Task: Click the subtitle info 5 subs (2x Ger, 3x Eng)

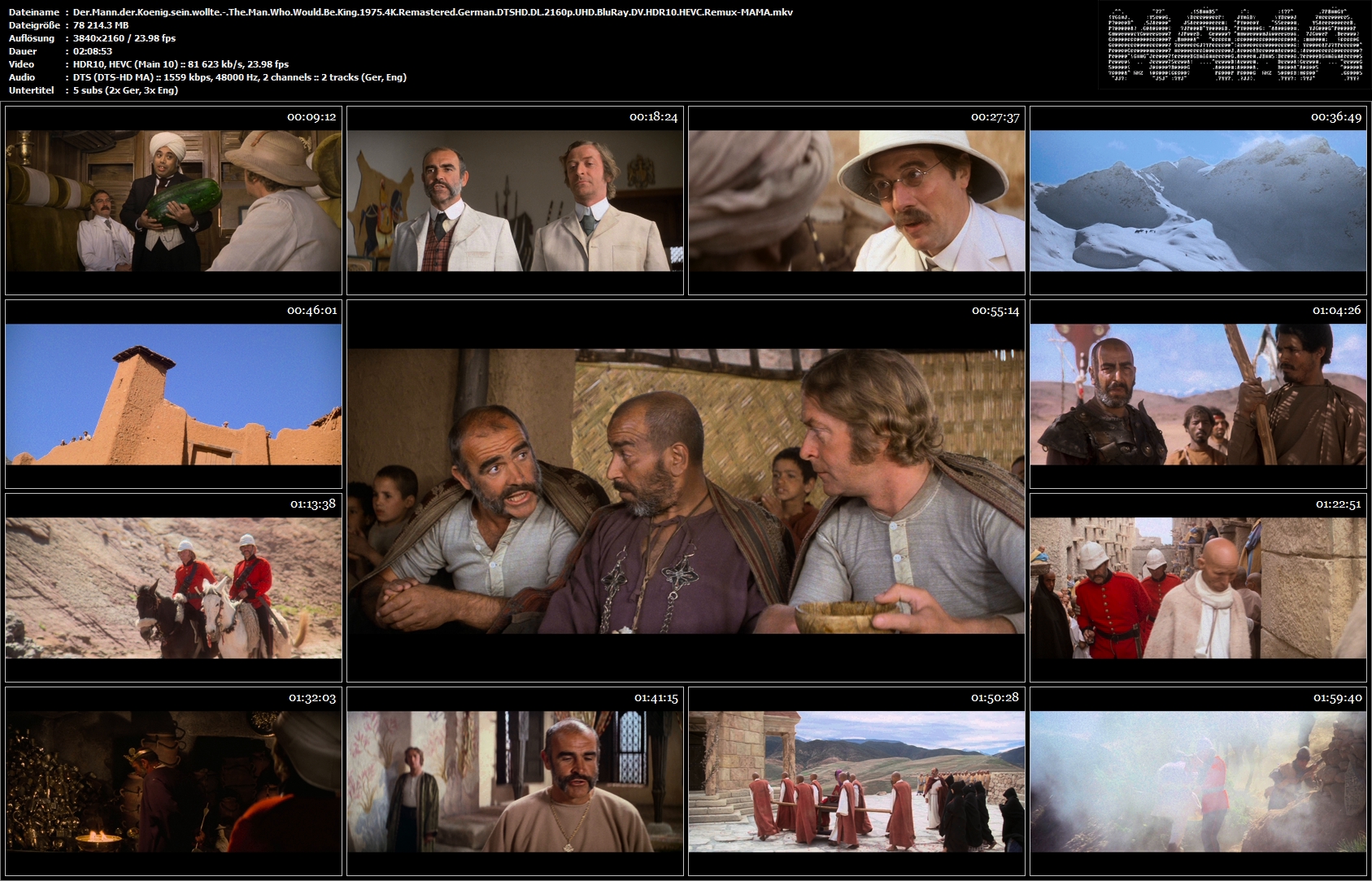Action: click(125, 90)
